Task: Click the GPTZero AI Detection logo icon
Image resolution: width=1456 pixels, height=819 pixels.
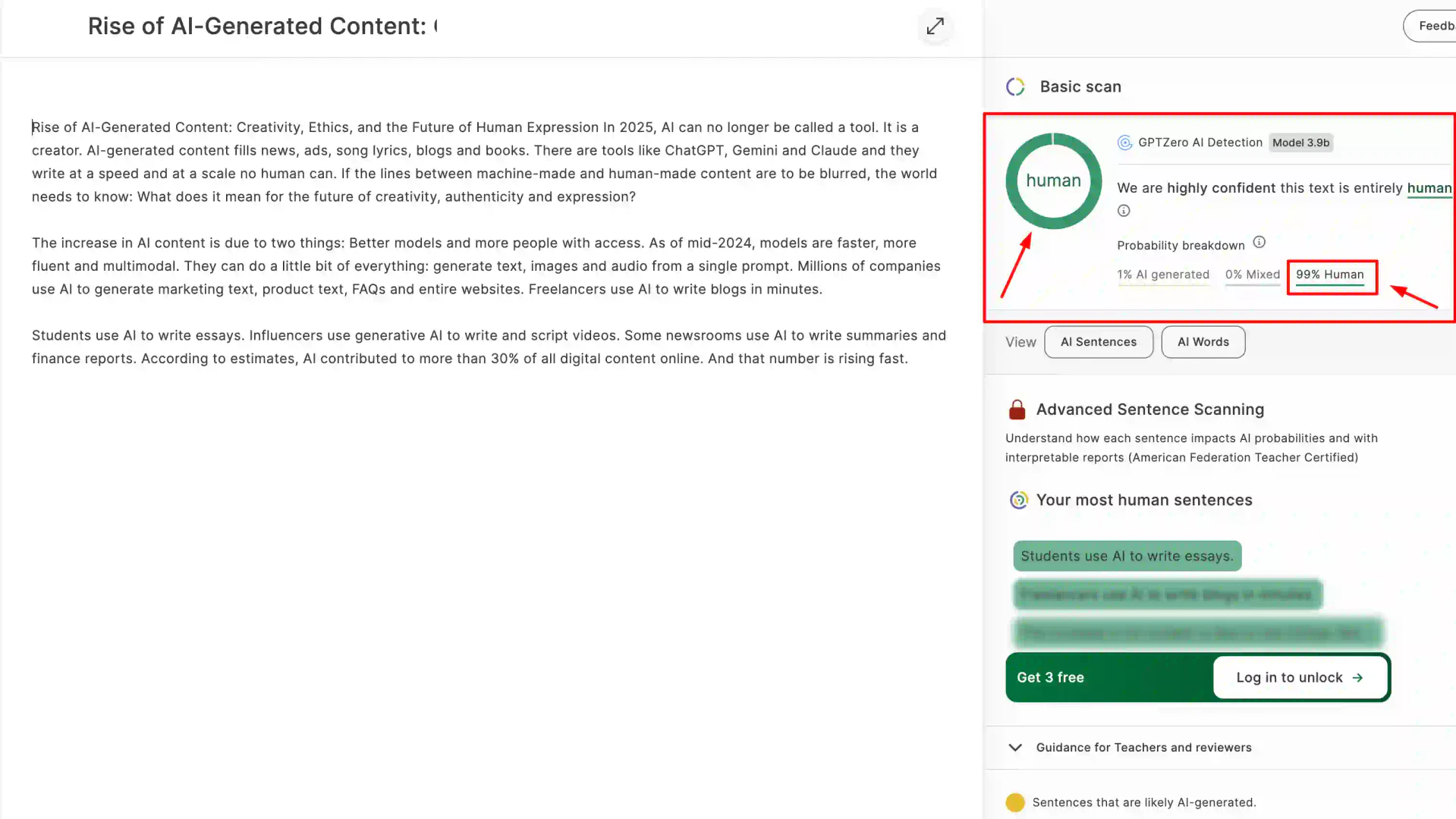Action: coord(1124,143)
